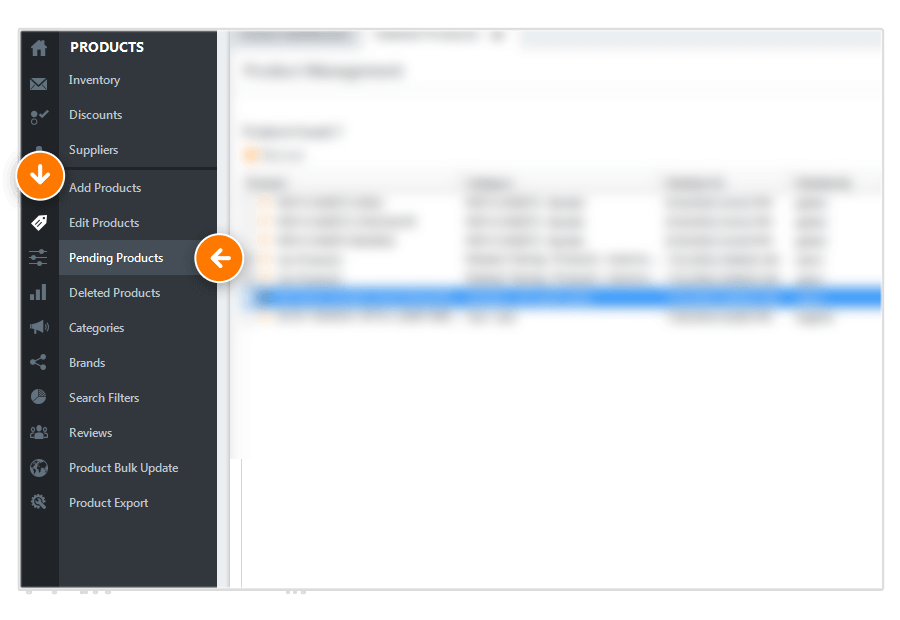The height and width of the screenshot is (620, 900).
Task: Select the highlighted blue table row
Action: pyautogui.click(x=566, y=297)
